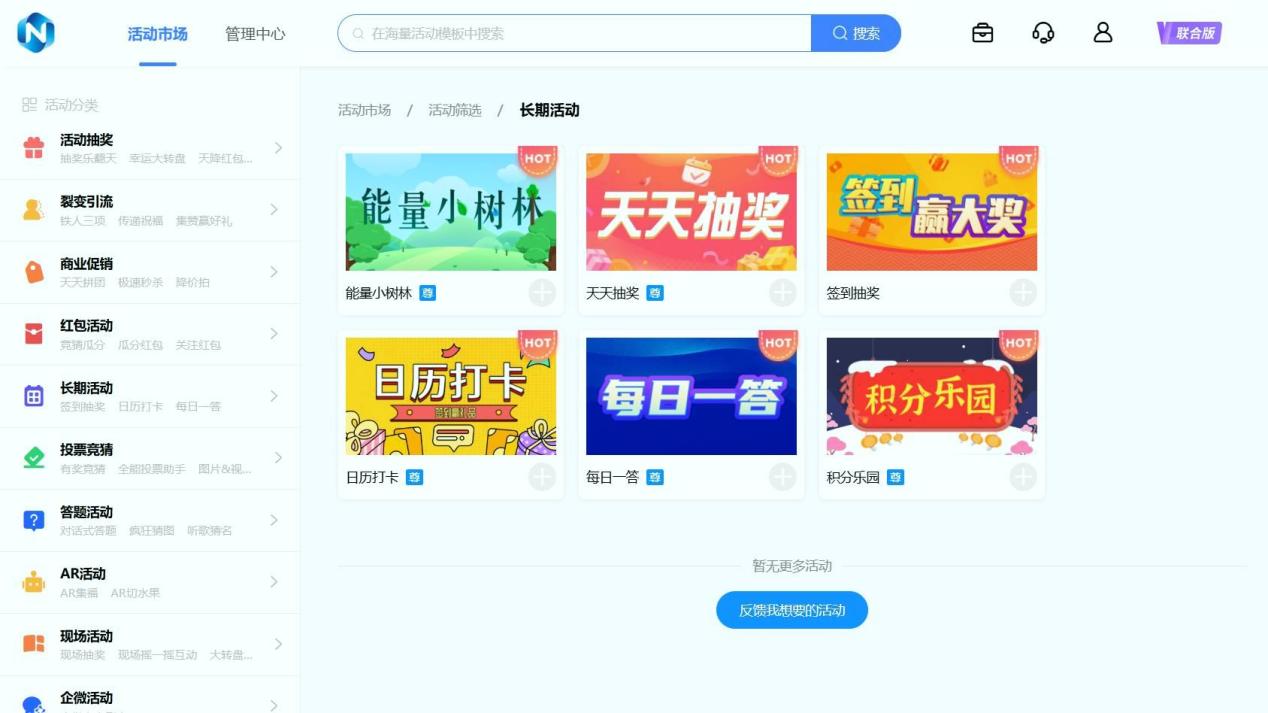Click the gift icon for 活动抽奖
The image size is (1268, 713).
34,148
